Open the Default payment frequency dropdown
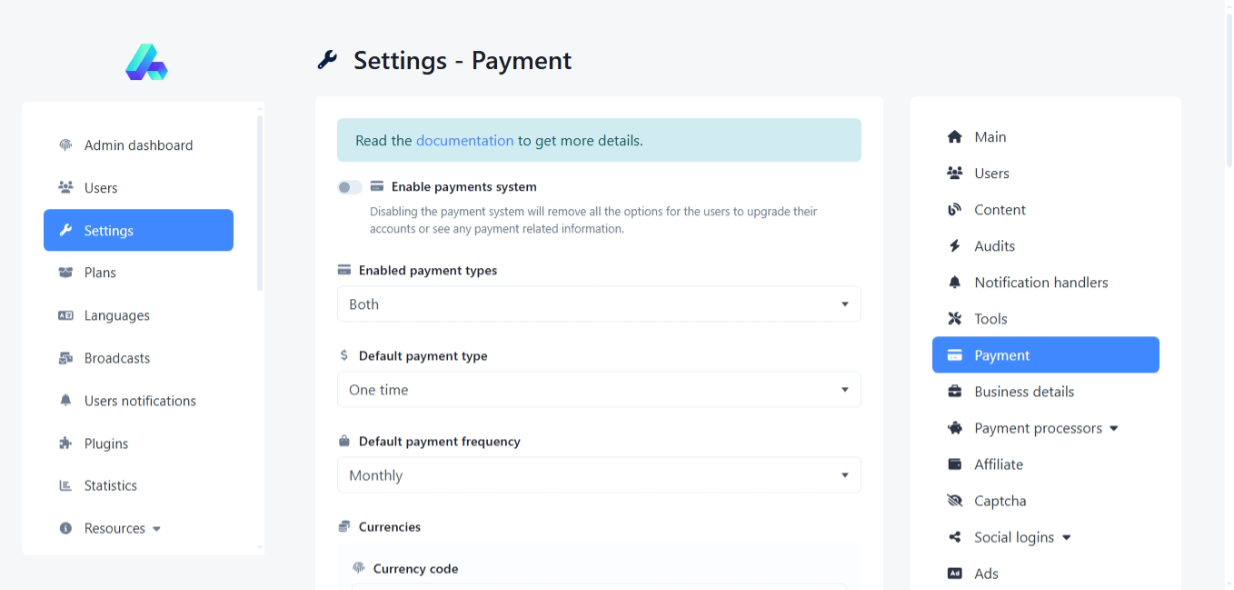This screenshot has height=590, width=1234. (598, 475)
